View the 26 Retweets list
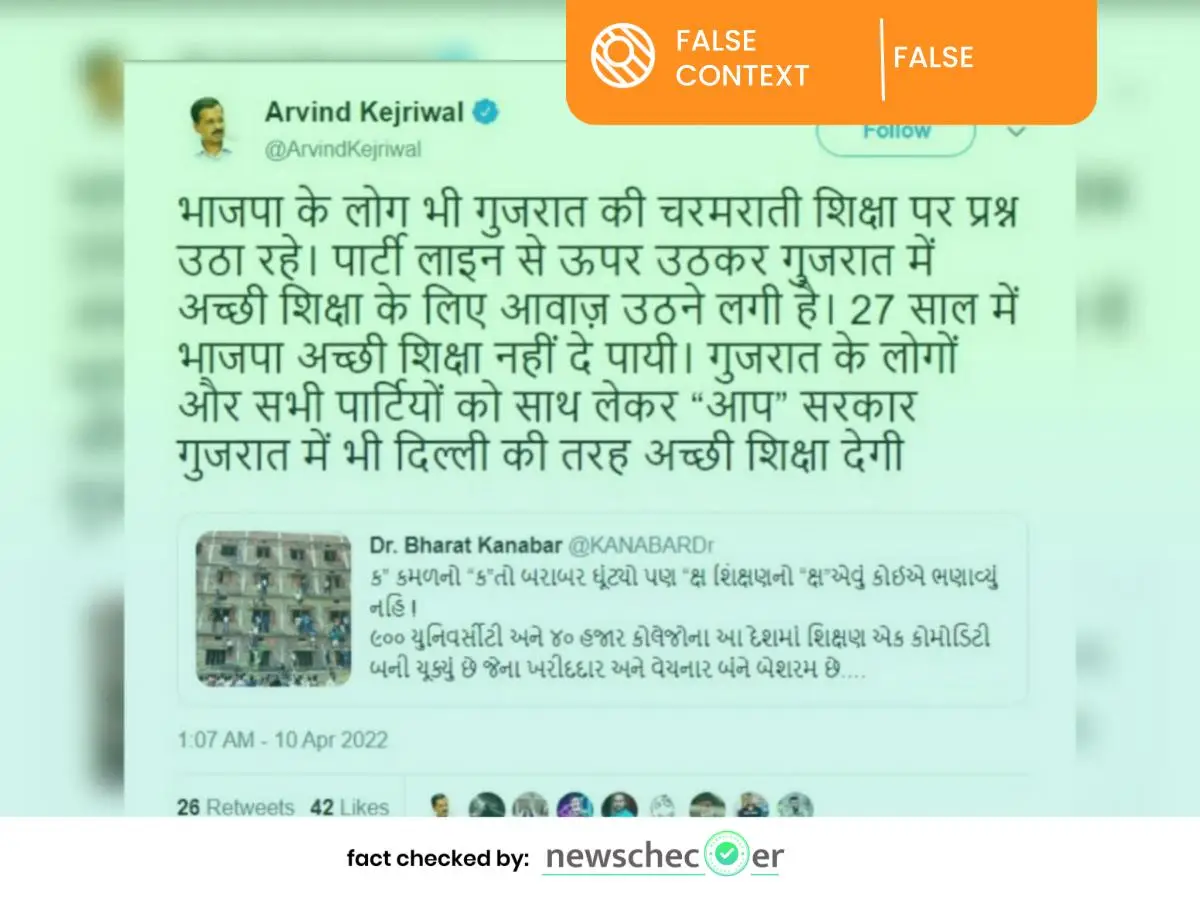The height and width of the screenshot is (900, 1200). pos(236,807)
